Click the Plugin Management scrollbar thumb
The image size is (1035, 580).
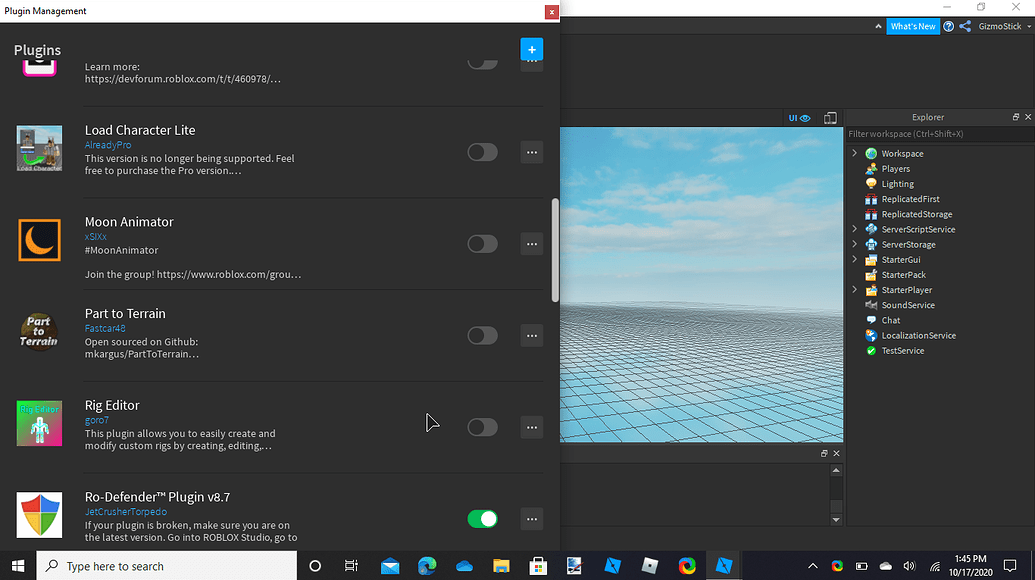(555, 250)
